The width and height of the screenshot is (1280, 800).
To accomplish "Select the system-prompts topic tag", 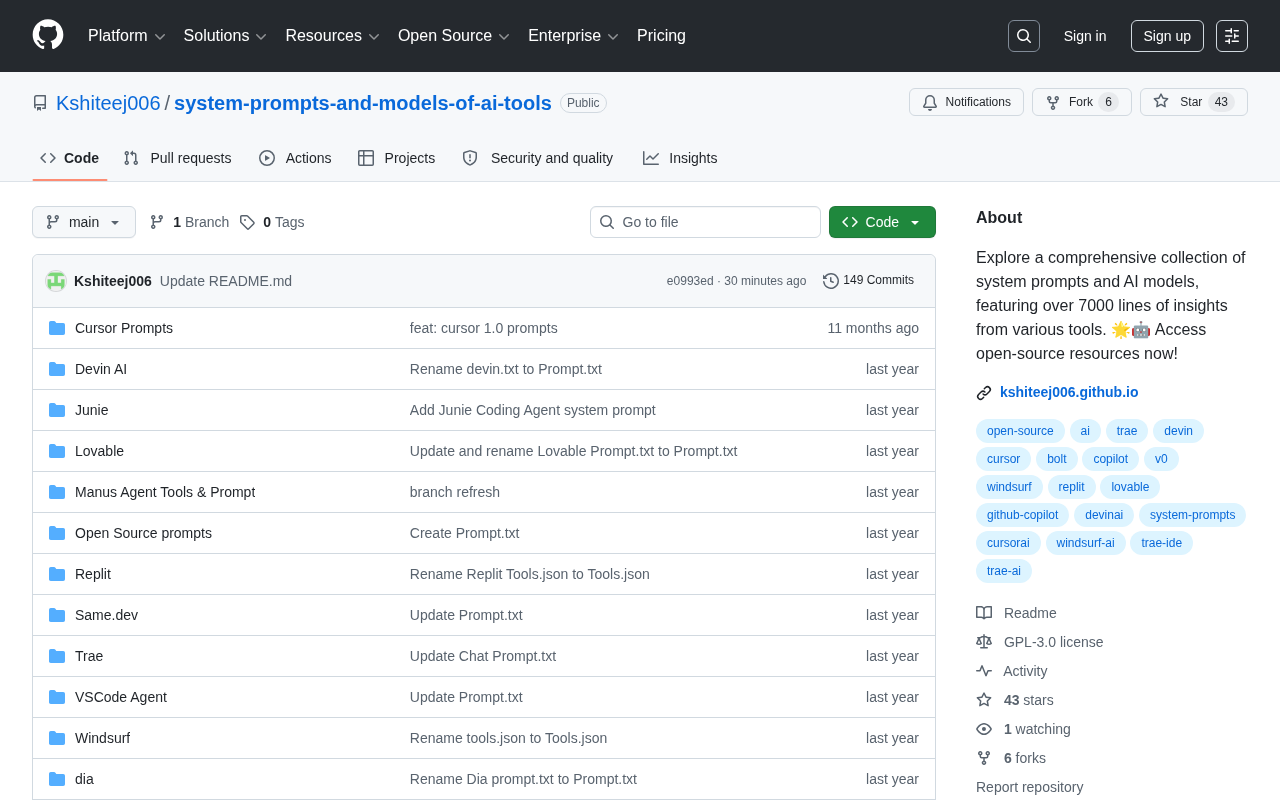I will point(1192,515).
